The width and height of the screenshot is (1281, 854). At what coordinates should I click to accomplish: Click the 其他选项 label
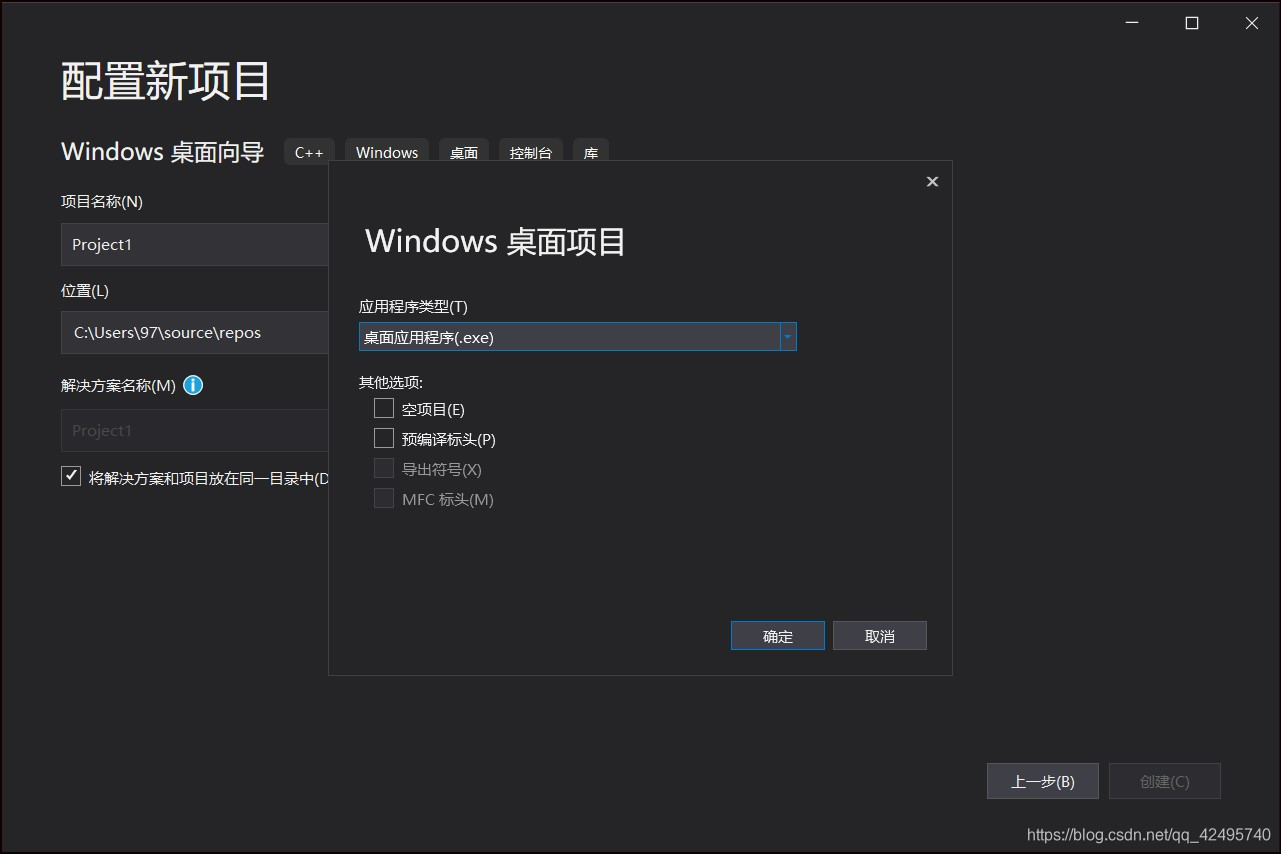click(391, 382)
